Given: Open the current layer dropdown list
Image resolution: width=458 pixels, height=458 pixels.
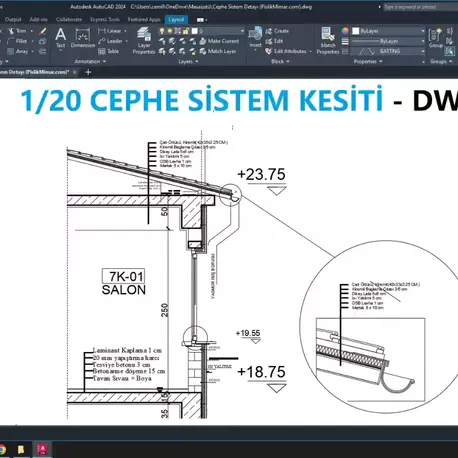Looking at the screenshot, I should 242,31.
